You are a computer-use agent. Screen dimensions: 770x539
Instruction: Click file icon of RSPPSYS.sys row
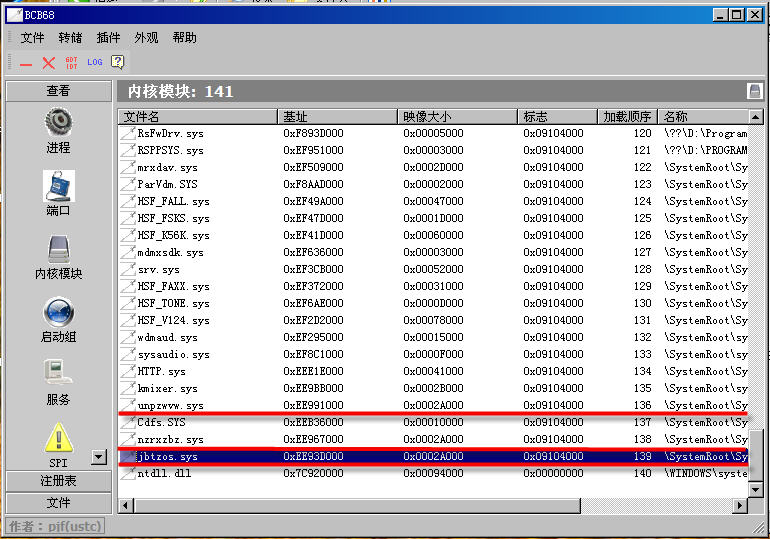pos(128,150)
